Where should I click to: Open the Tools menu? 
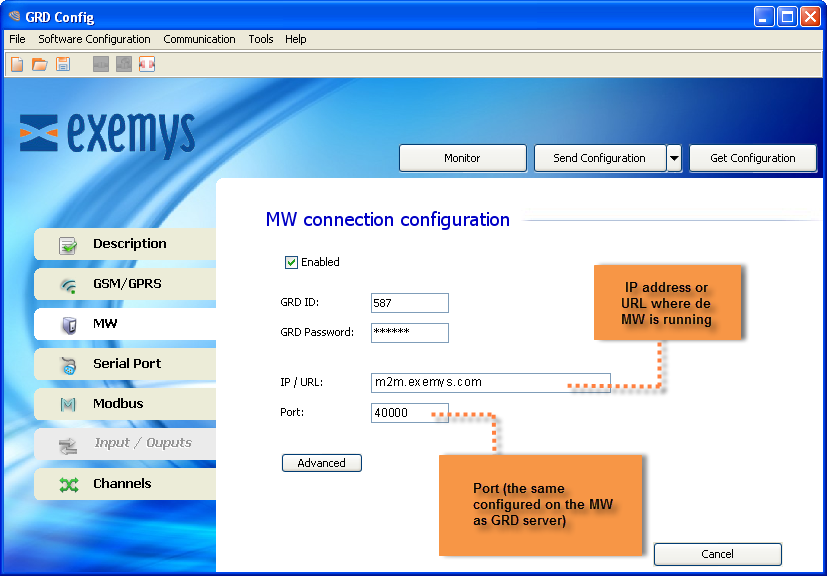click(x=260, y=39)
